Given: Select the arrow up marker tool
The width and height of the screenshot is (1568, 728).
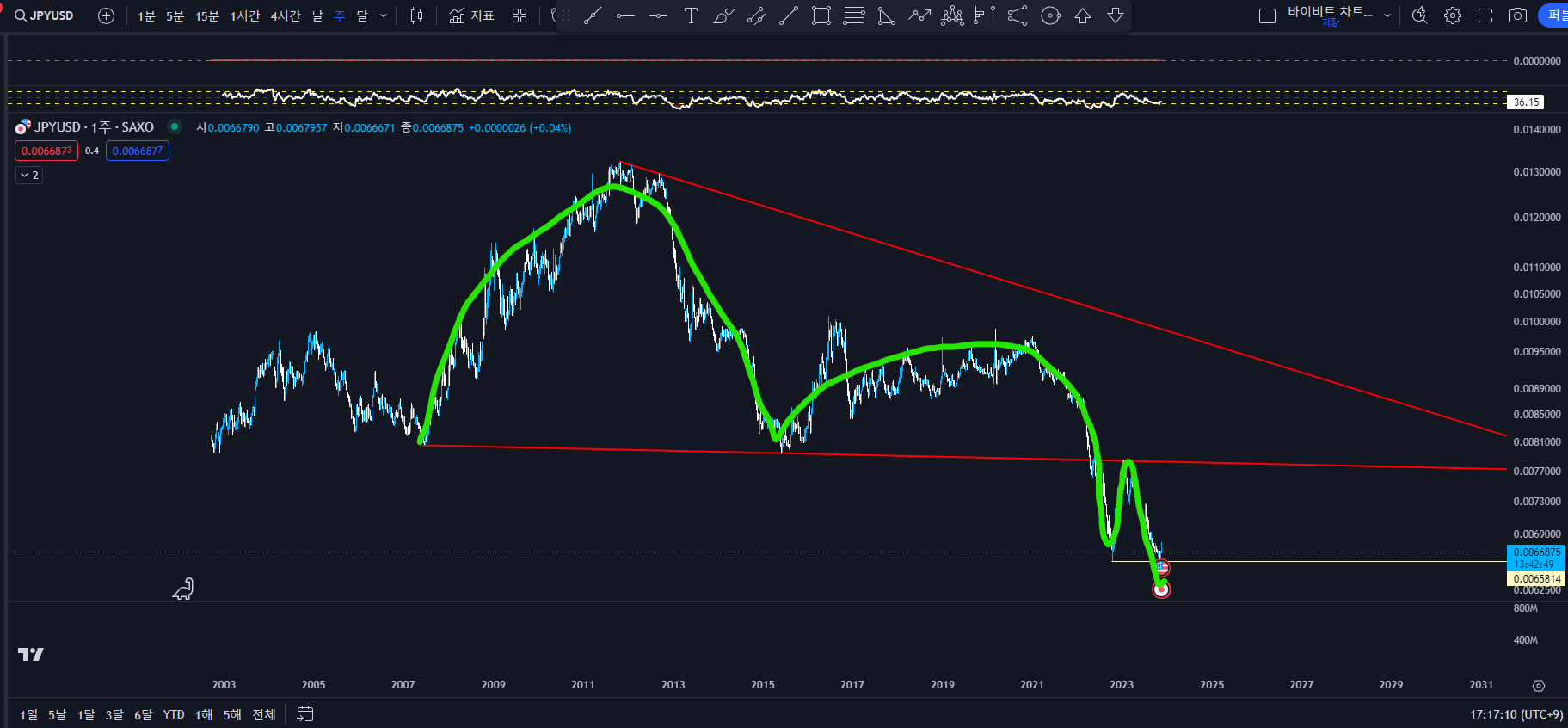Looking at the screenshot, I should click(1083, 15).
